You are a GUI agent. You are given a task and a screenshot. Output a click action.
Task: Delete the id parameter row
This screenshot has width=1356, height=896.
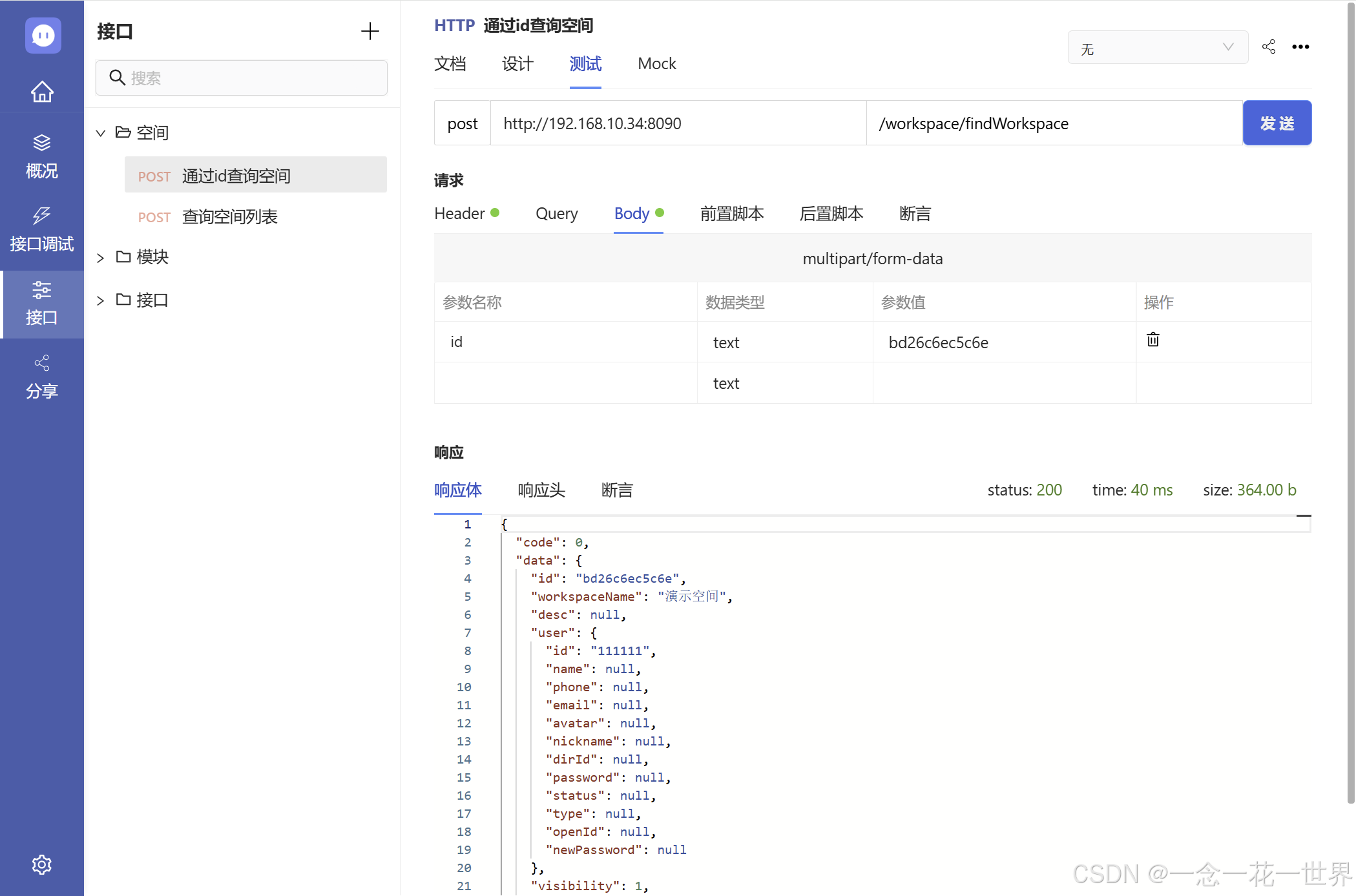pyautogui.click(x=1153, y=340)
